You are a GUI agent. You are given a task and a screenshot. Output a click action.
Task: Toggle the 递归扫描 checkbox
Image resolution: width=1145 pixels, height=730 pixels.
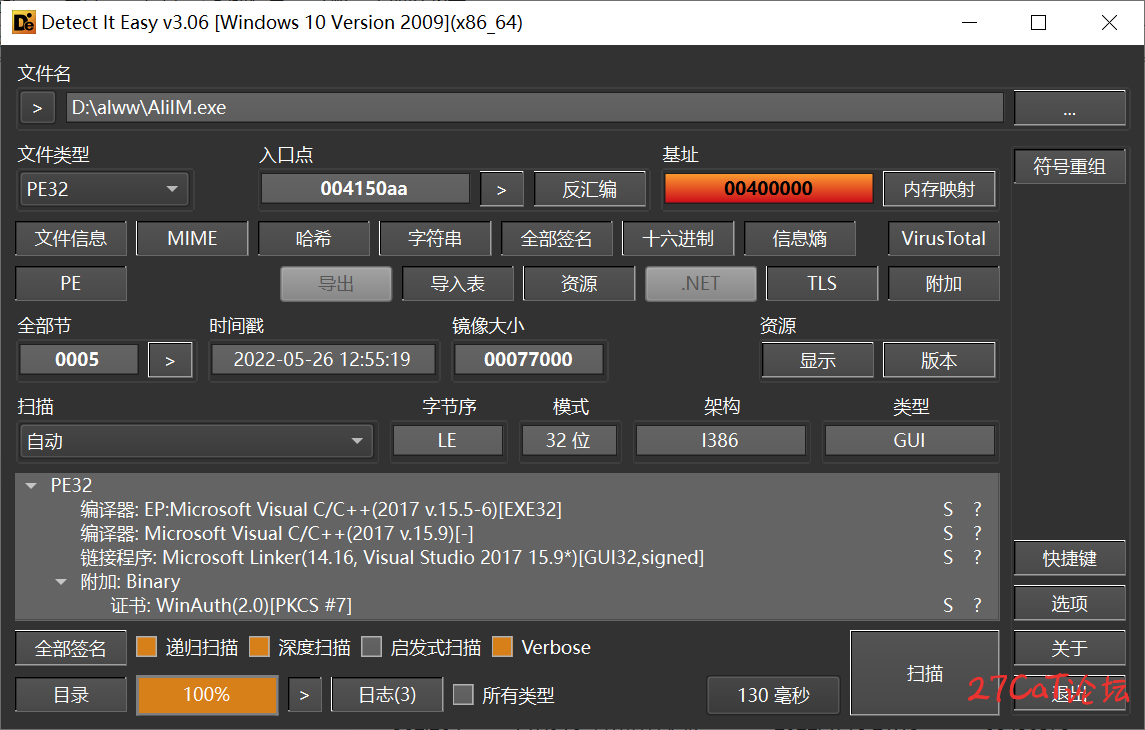pyautogui.click(x=147, y=647)
